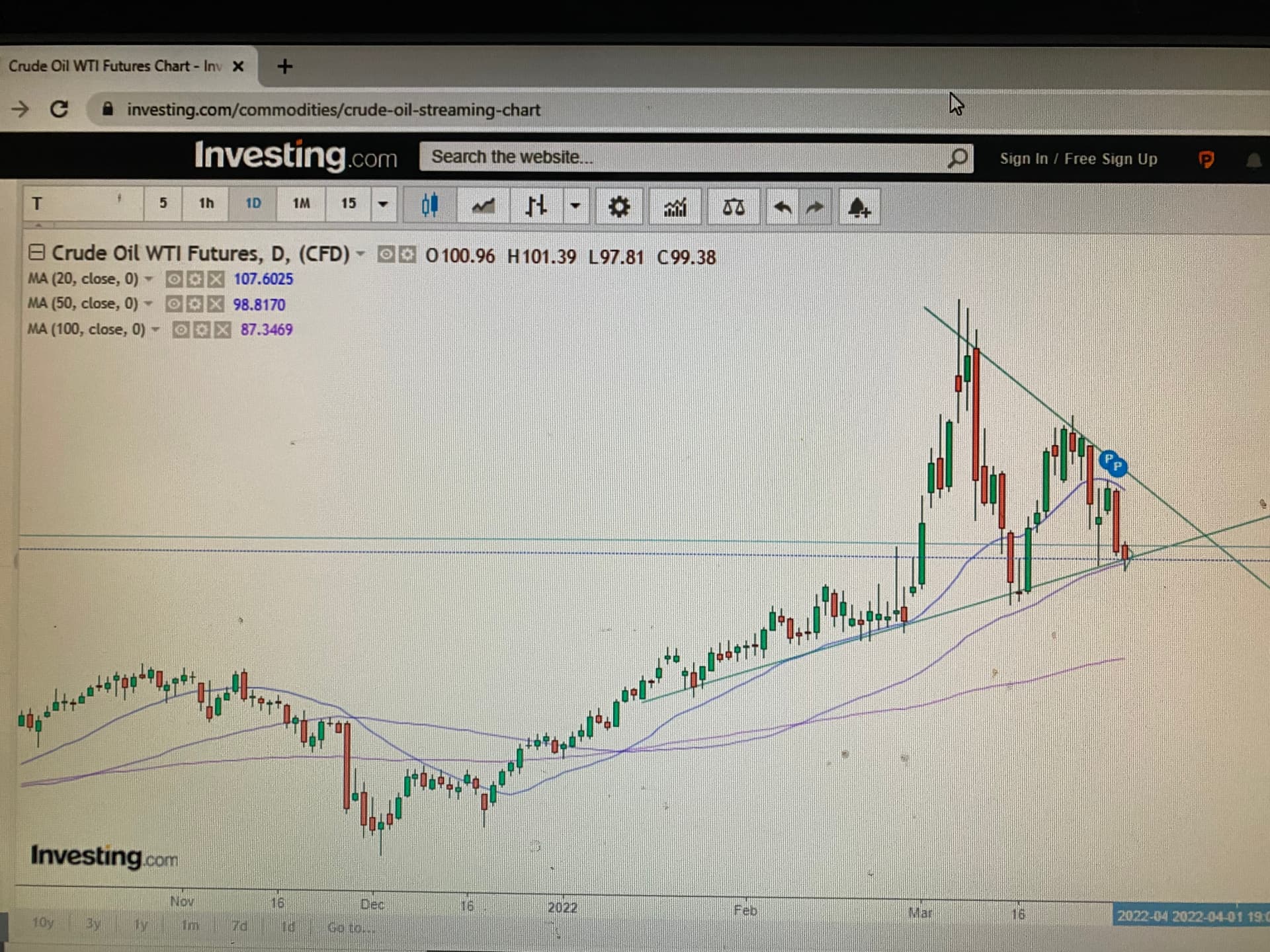
Task: Open format settings for Crude Oil WTI series
Action: click(x=408, y=255)
